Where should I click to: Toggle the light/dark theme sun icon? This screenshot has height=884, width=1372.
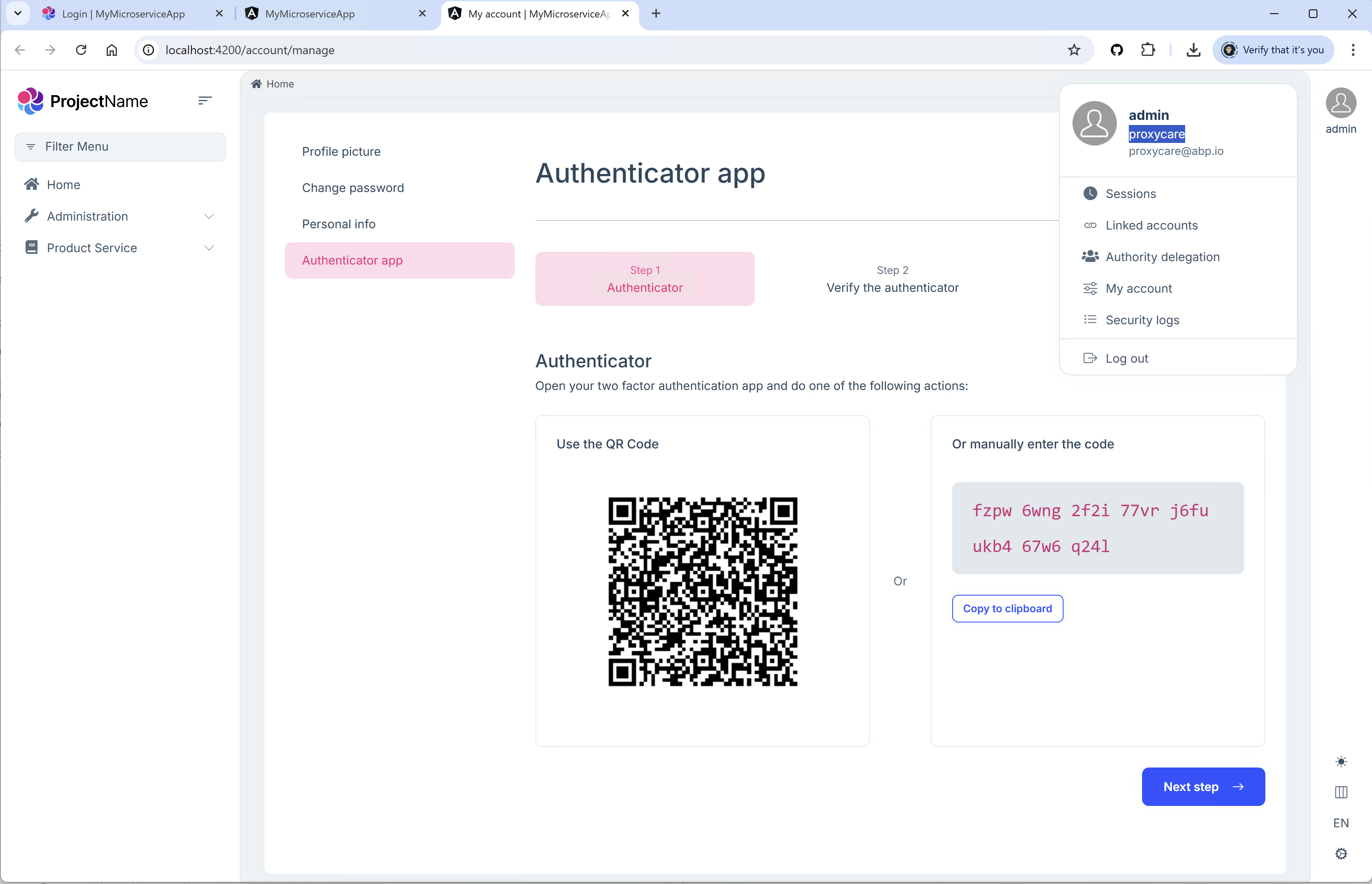[x=1340, y=761]
